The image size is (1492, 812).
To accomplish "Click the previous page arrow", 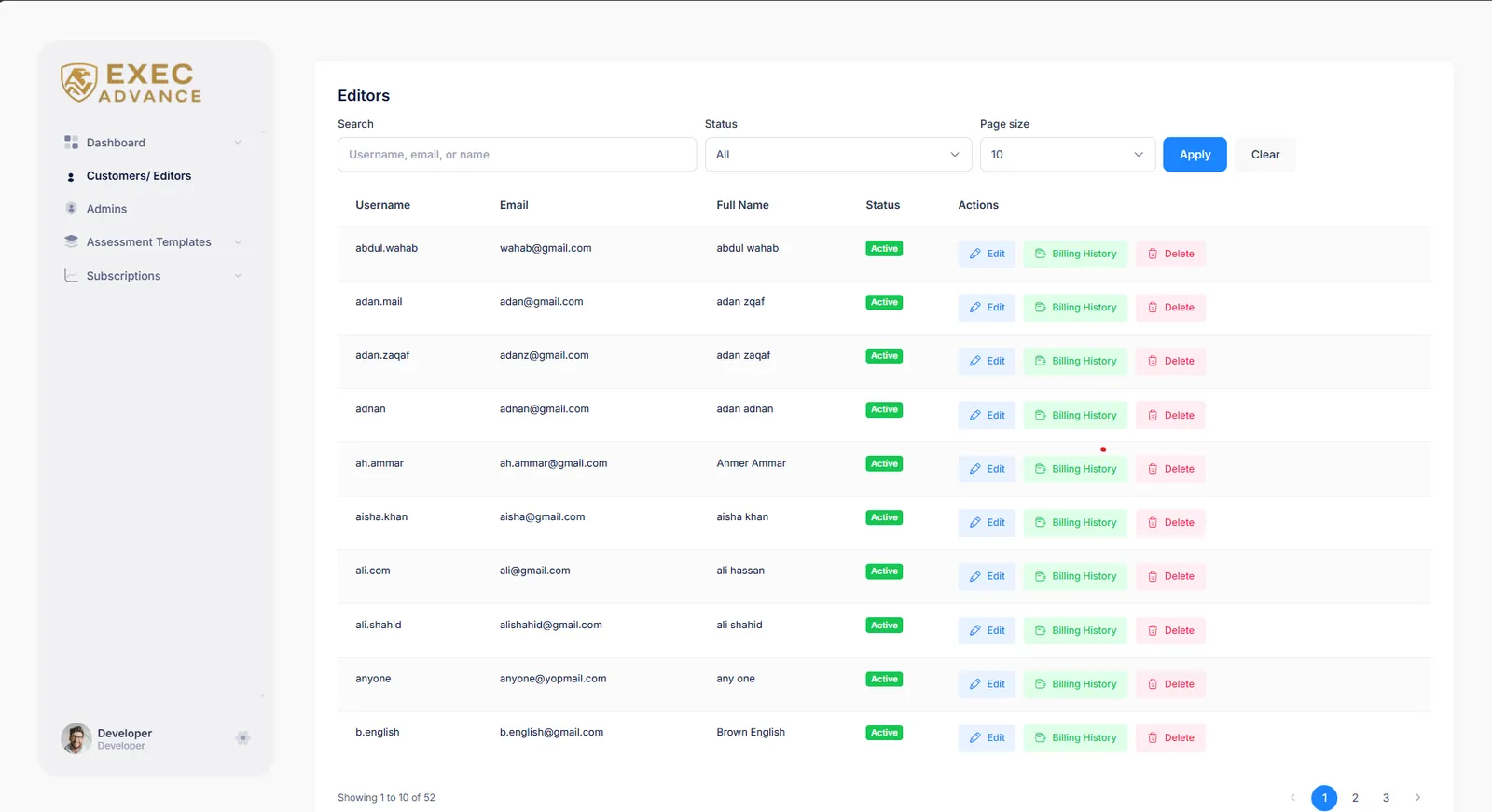I will [x=1292, y=798].
